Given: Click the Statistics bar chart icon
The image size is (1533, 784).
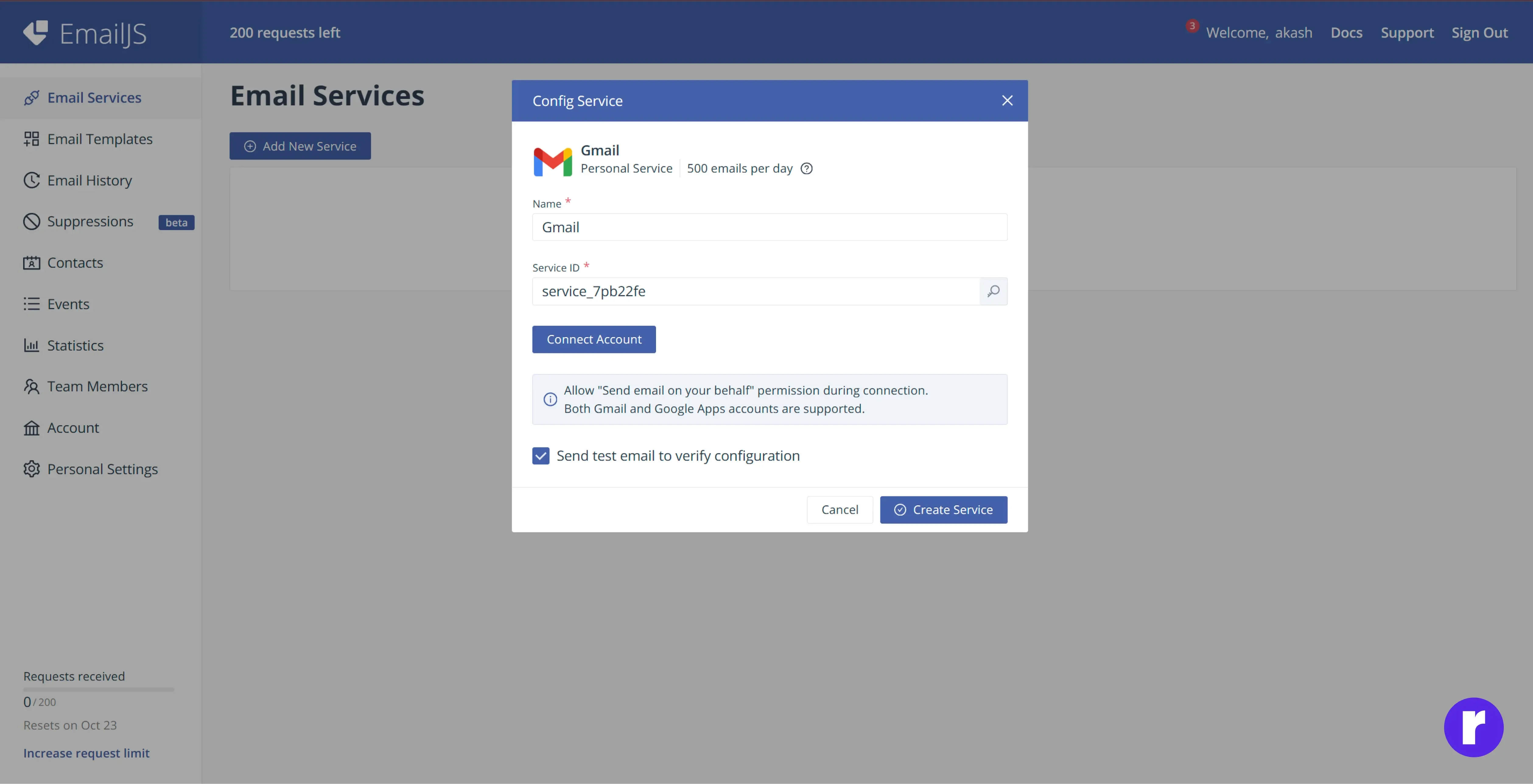Looking at the screenshot, I should (x=32, y=345).
